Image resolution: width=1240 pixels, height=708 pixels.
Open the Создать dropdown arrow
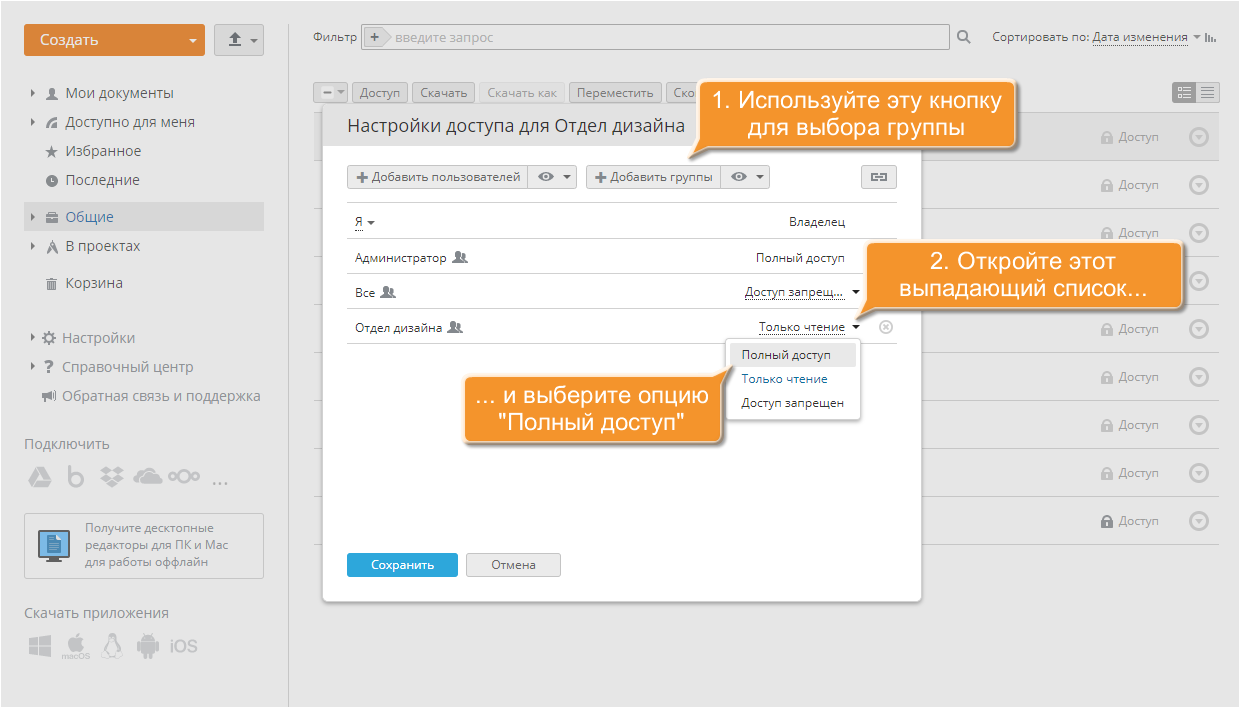pos(193,41)
